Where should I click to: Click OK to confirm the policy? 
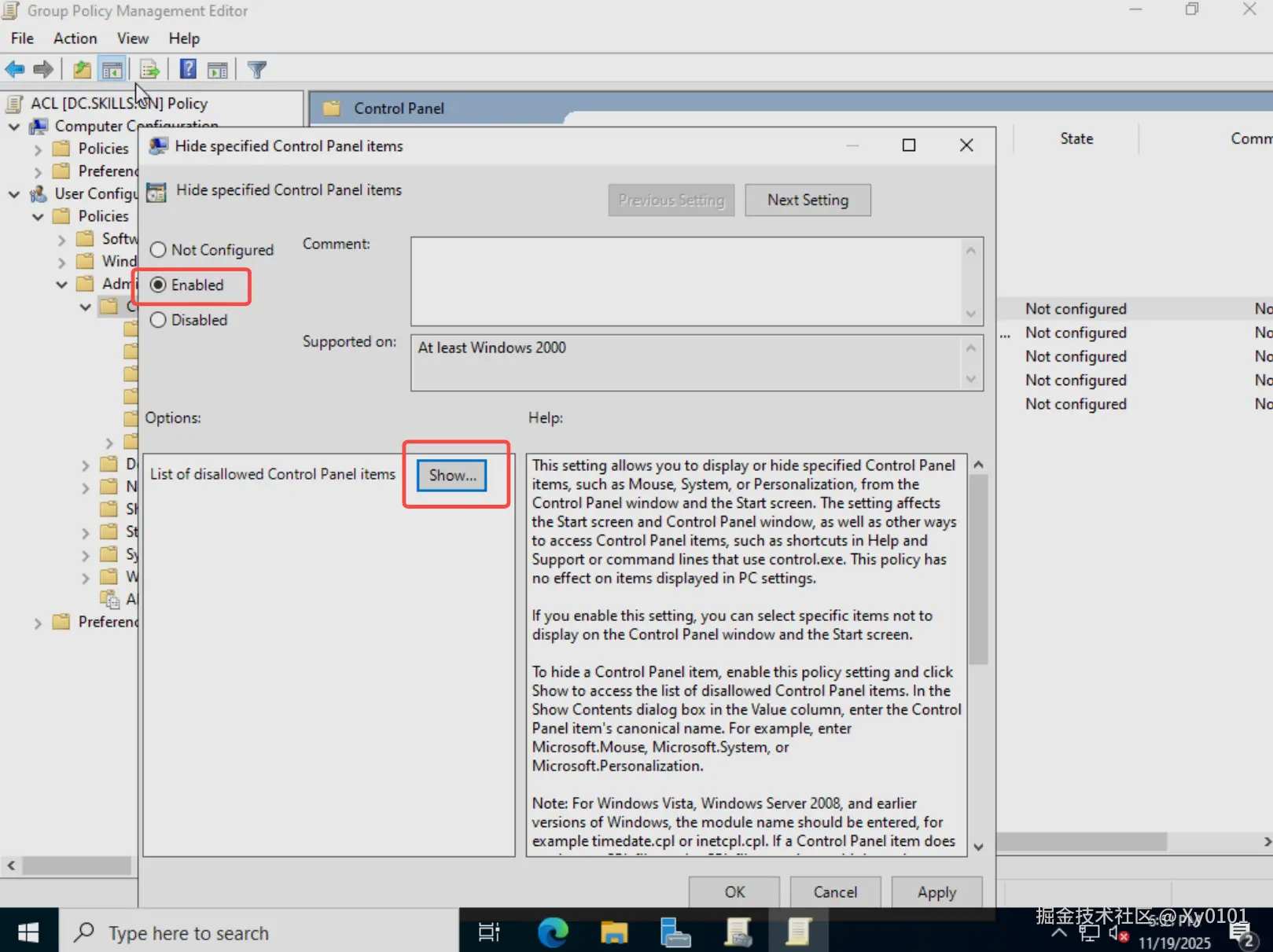click(734, 892)
